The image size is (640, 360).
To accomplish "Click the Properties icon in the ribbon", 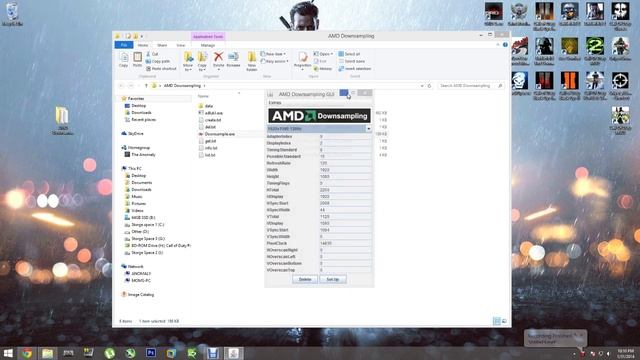I will tap(302, 60).
